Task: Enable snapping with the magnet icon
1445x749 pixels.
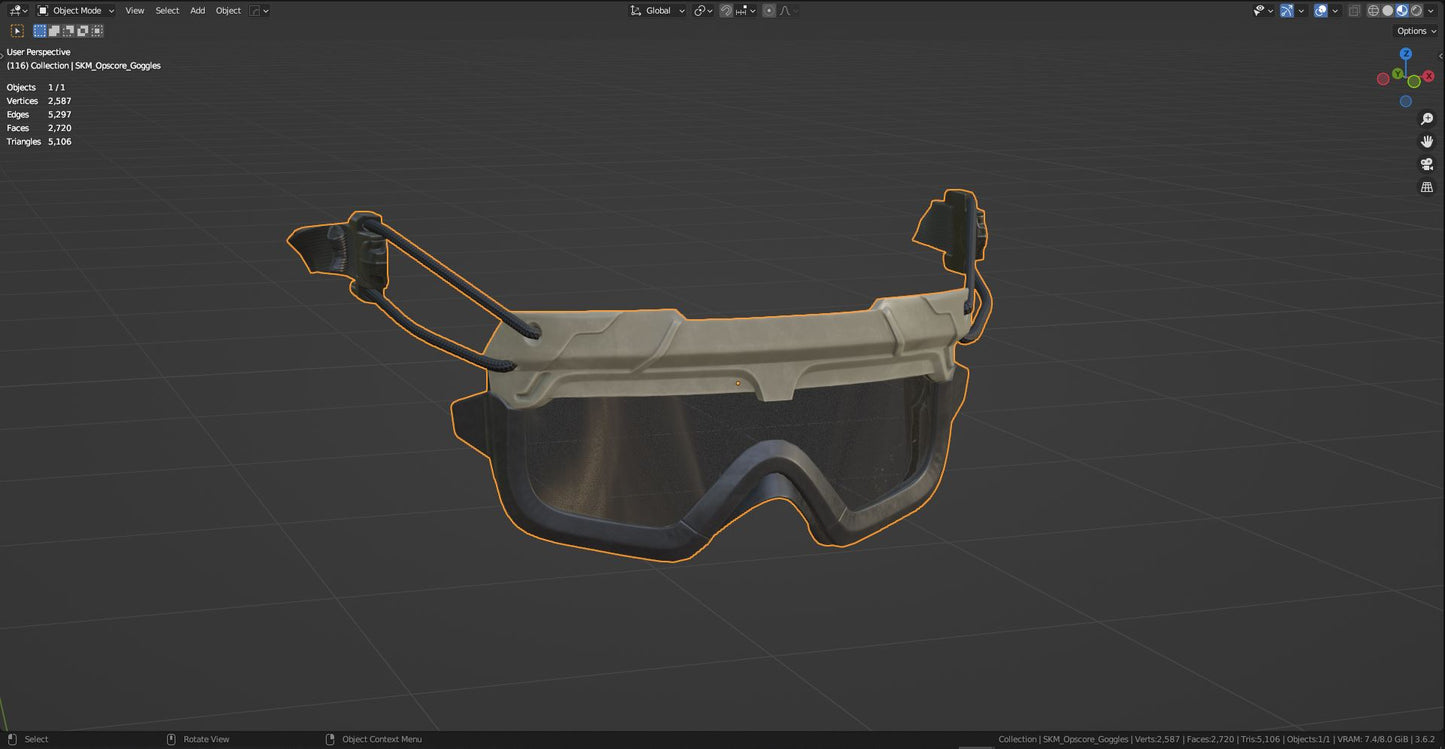Action: coord(727,10)
